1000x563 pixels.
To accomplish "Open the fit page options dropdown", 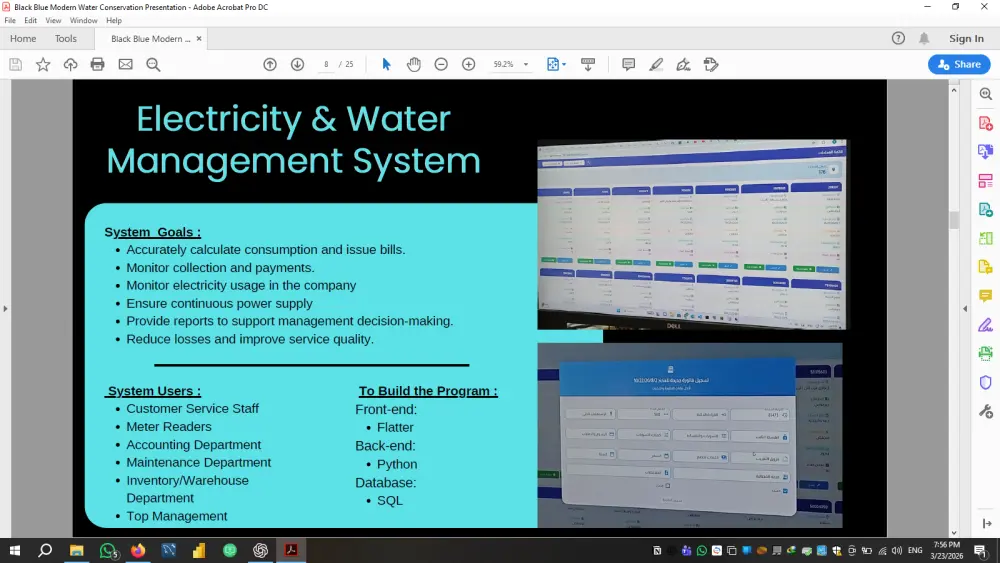I will (564, 64).
